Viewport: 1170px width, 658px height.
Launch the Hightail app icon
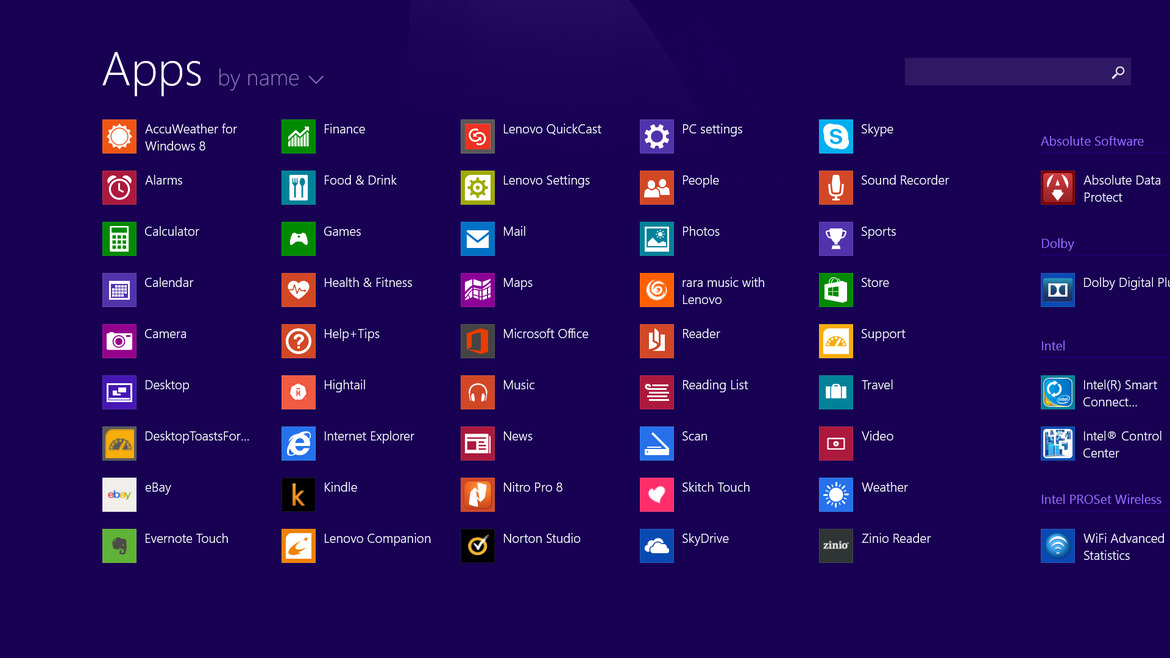[298, 392]
